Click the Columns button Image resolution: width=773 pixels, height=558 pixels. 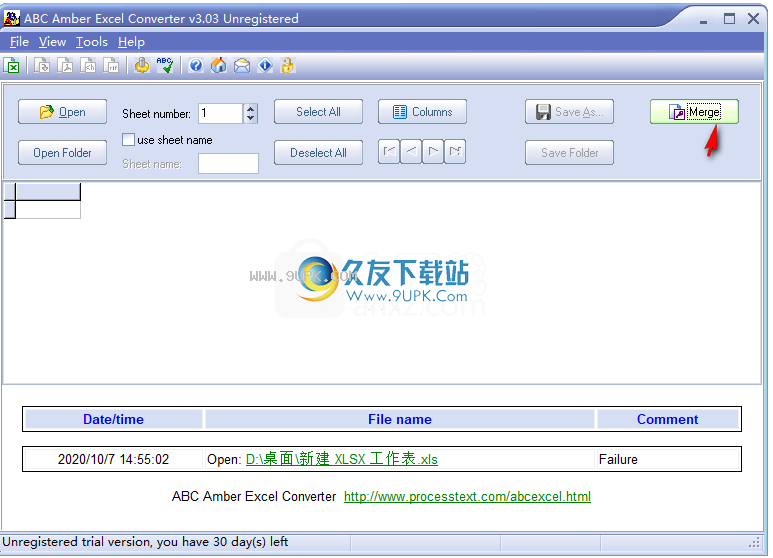pos(422,112)
